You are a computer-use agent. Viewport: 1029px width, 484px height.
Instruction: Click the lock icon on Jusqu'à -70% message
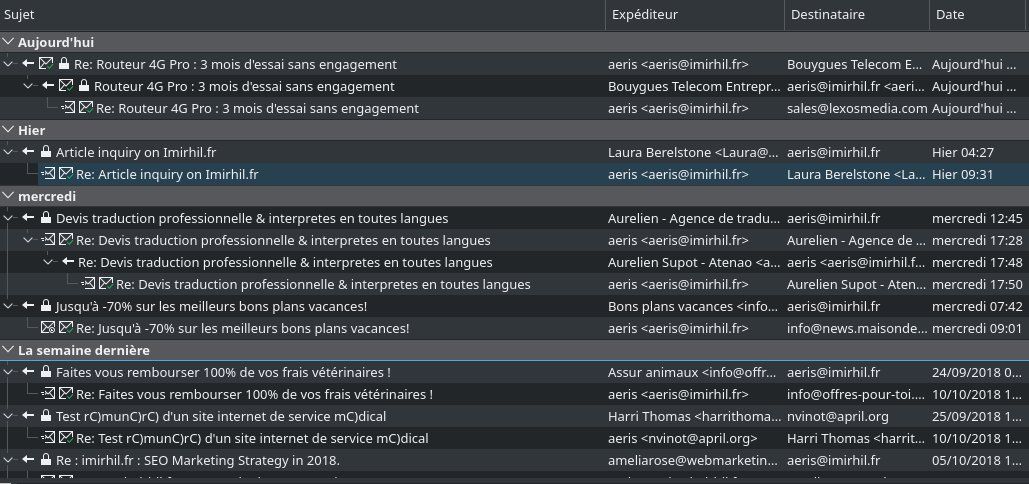point(46,306)
